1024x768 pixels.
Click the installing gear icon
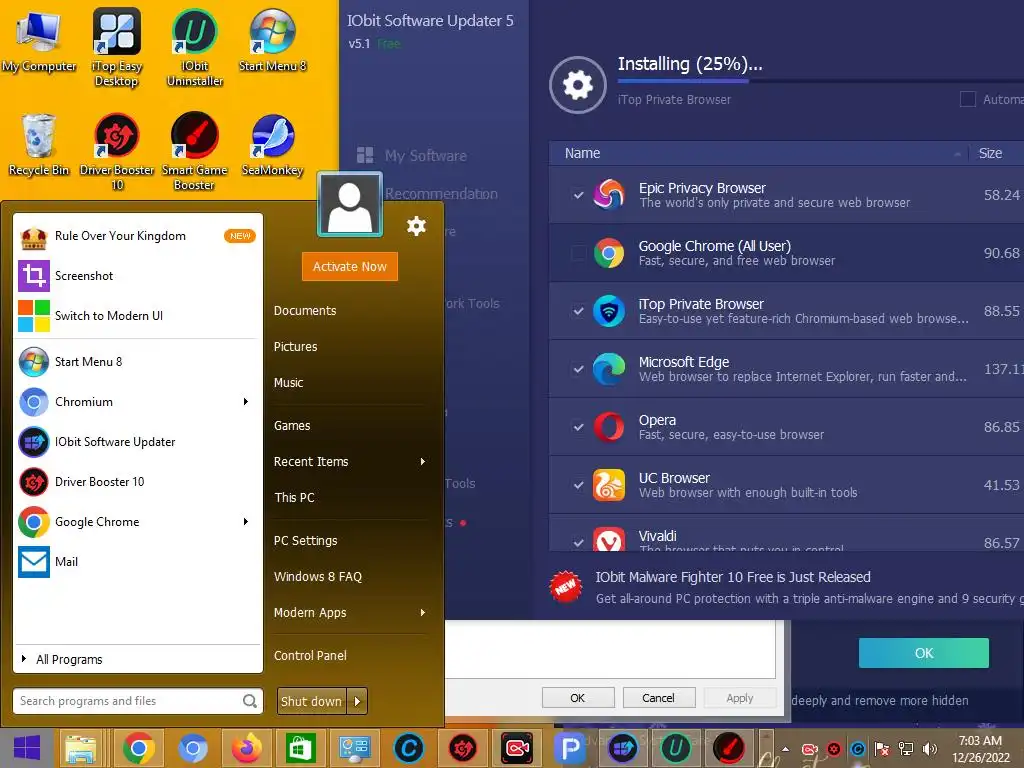[x=578, y=85]
